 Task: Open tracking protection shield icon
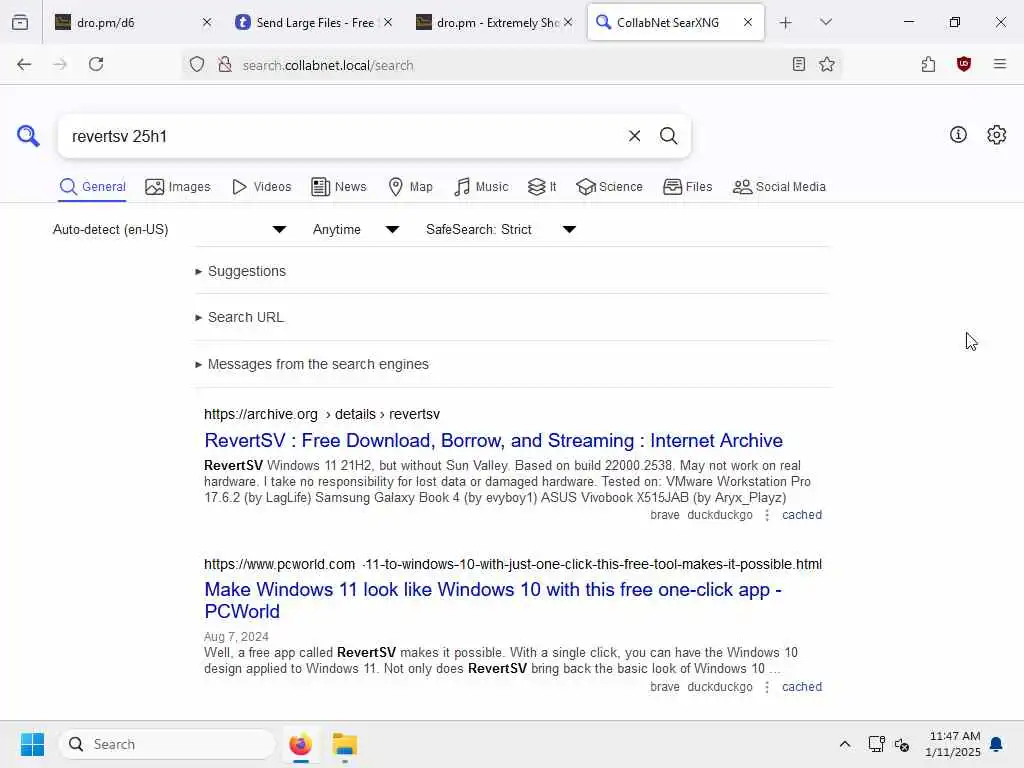point(197,64)
